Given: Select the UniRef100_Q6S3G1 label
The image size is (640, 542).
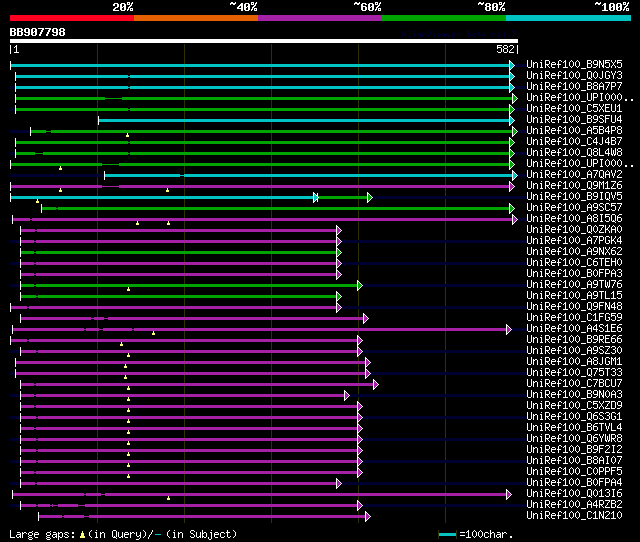Looking at the screenshot, I should click(574, 417).
